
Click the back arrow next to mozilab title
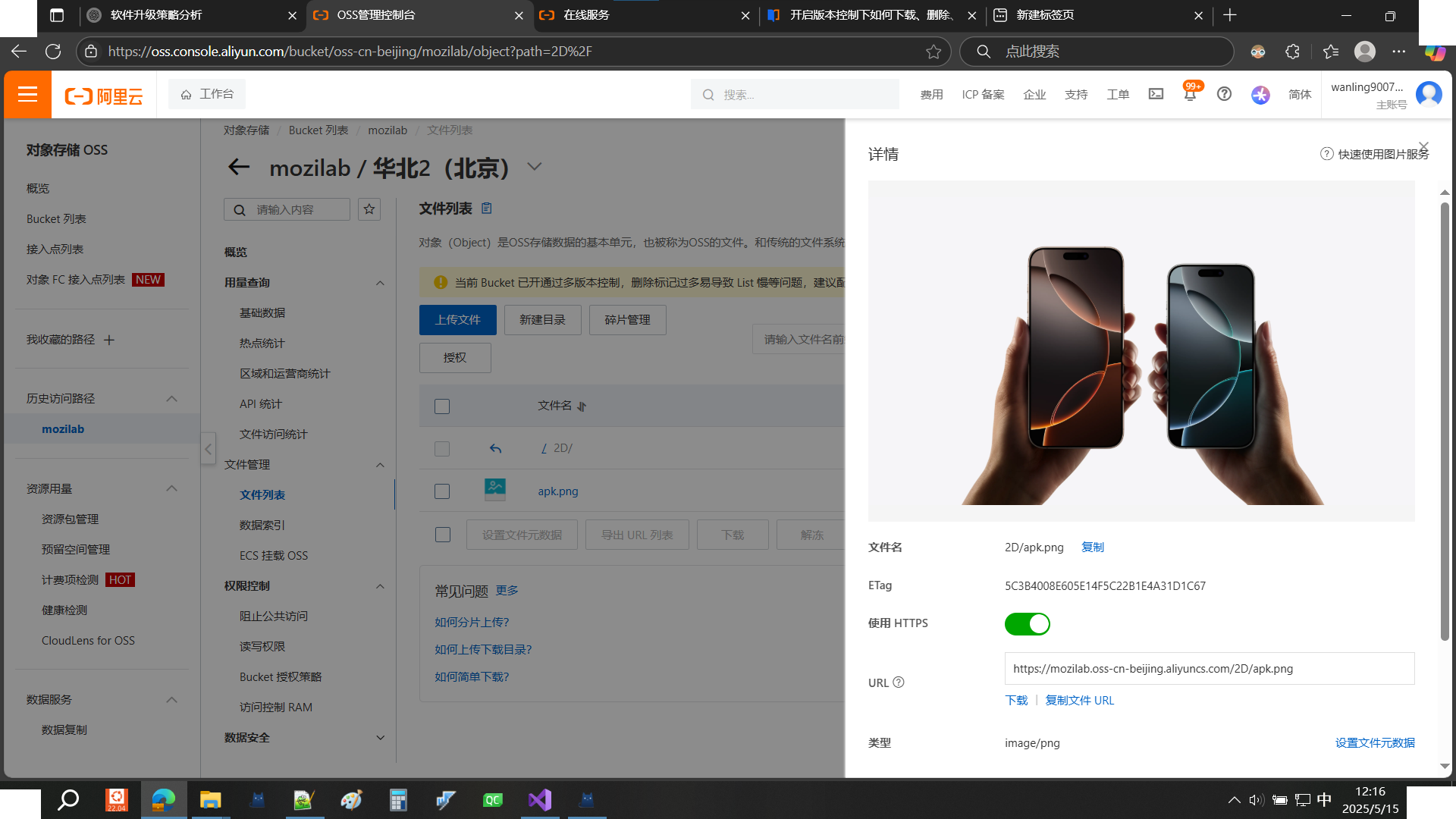coord(239,167)
